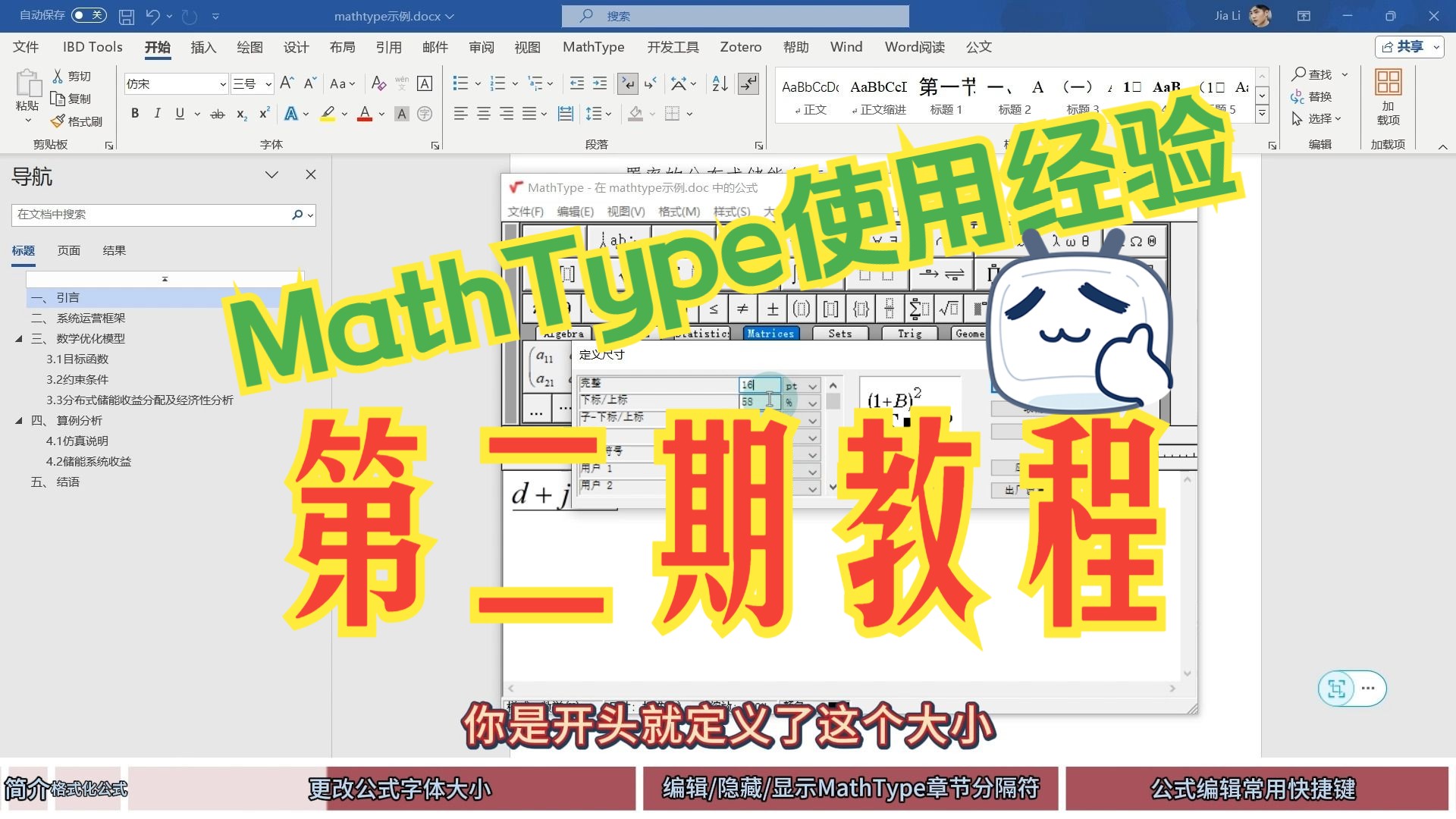Switch to the MathType ribbon tab
1456x819 pixels.
[x=594, y=47]
